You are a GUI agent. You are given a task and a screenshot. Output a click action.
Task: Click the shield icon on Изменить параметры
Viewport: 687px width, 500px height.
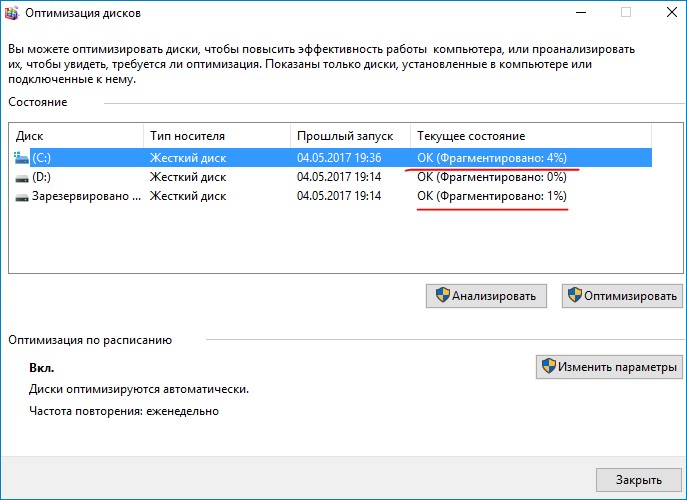click(x=548, y=367)
